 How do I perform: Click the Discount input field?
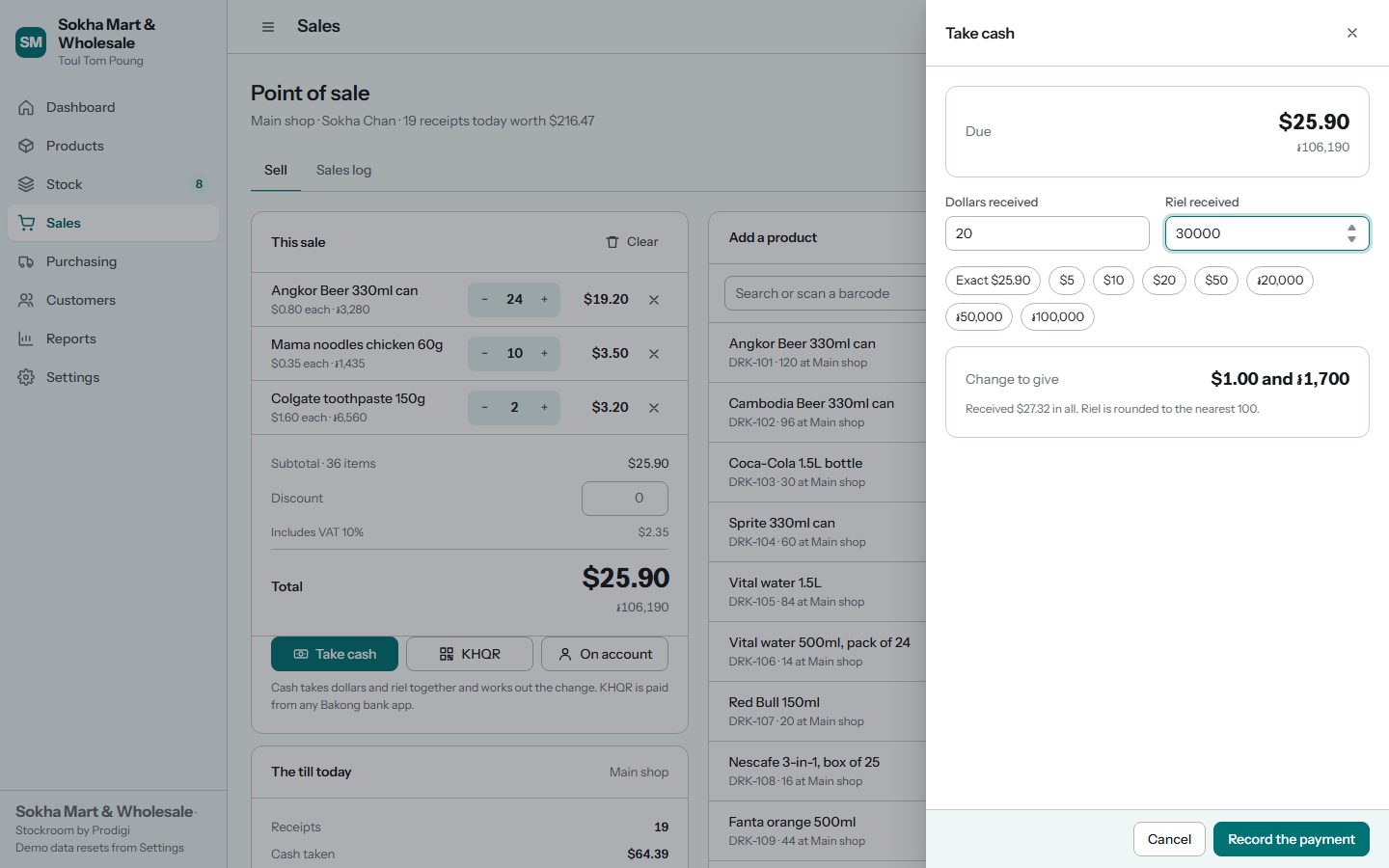tap(625, 499)
